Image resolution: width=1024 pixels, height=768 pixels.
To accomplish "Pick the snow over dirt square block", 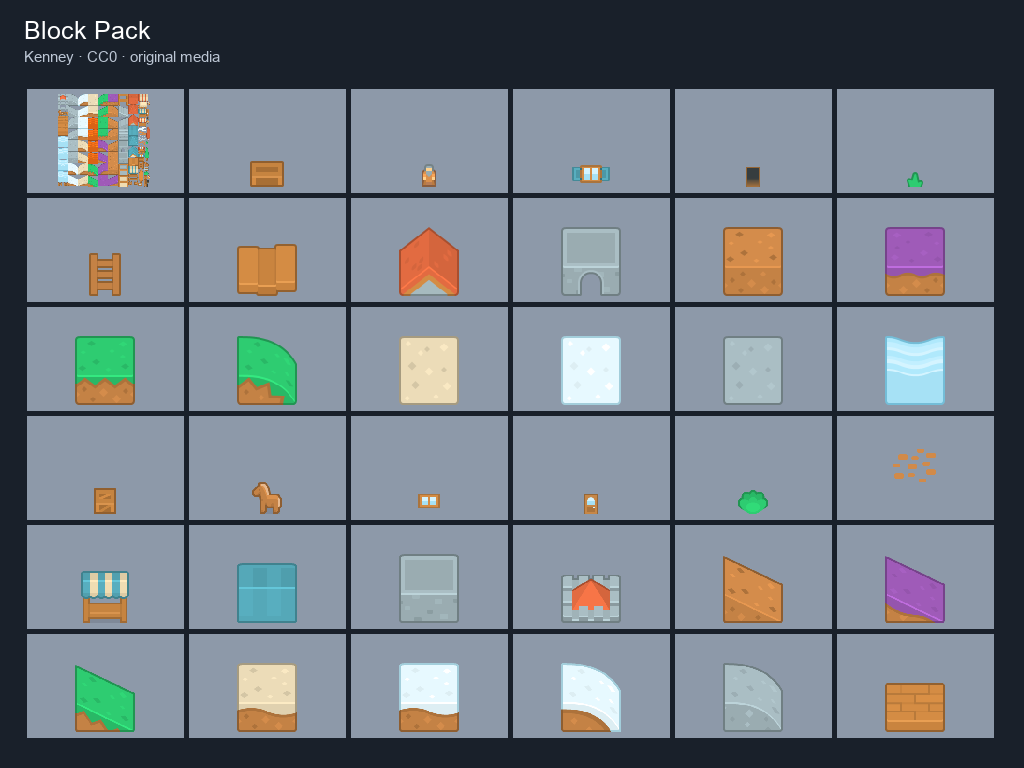I will pos(429,697).
